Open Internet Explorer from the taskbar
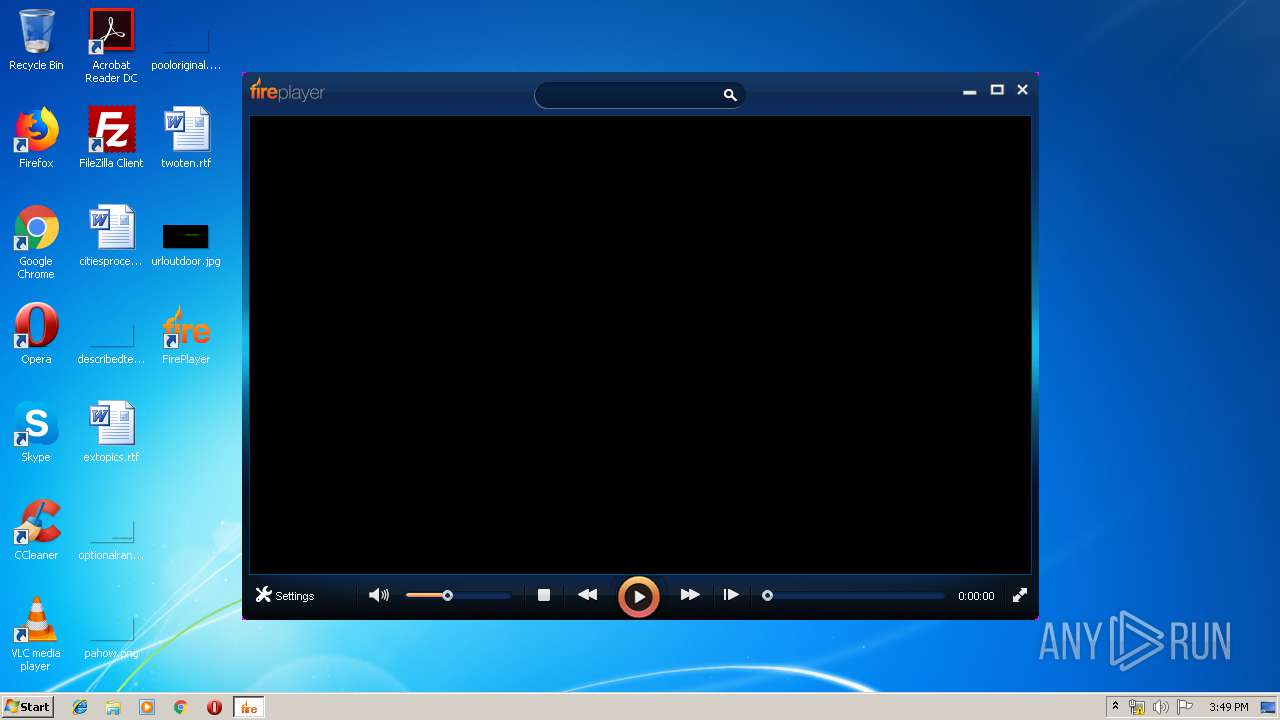The width and height of the screenshot is (1280, 720). [x=80, y=707]
